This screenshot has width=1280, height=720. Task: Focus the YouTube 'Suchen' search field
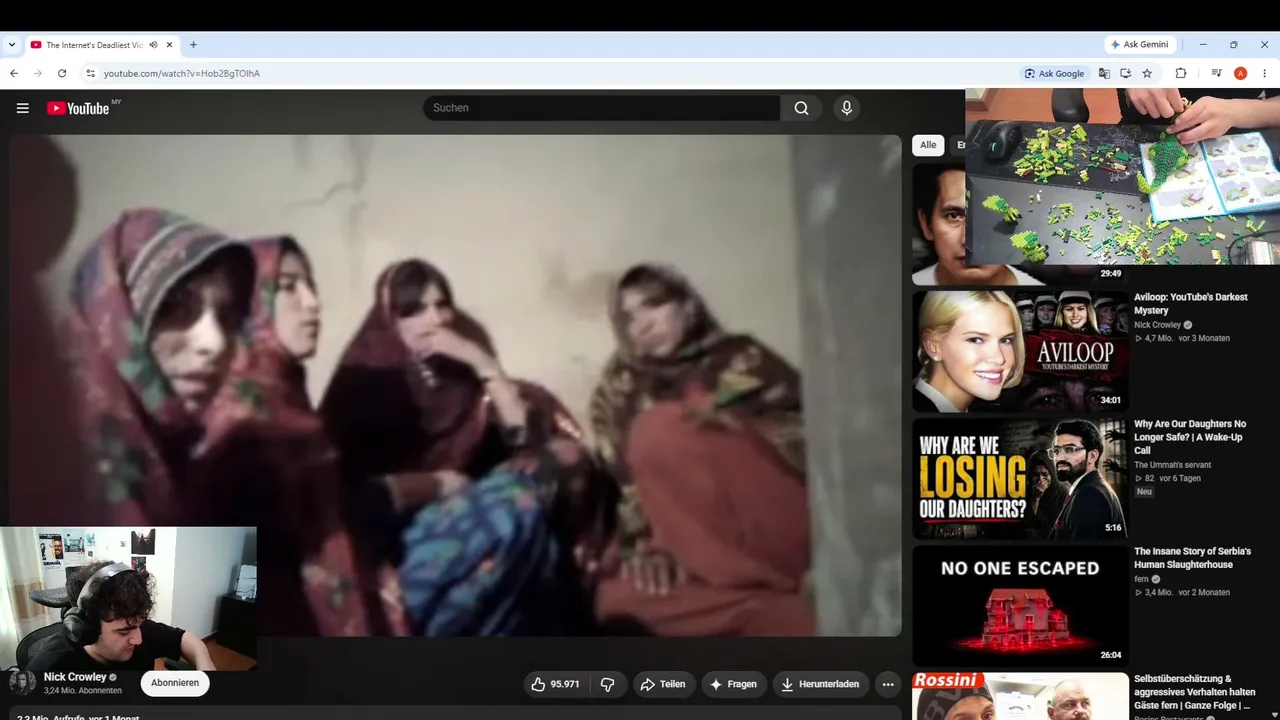(x=601, y=108)
